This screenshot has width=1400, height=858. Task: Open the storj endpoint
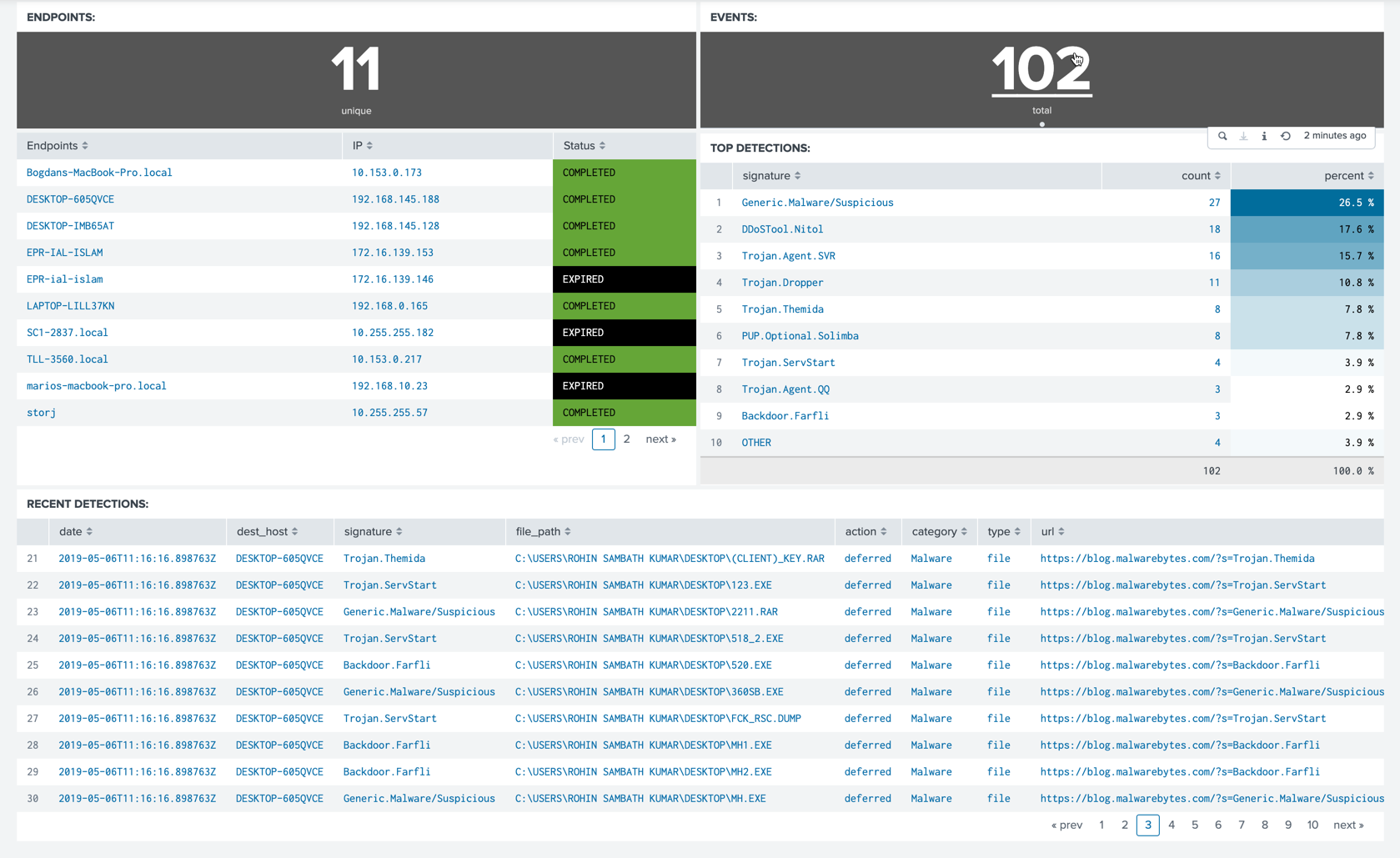coord(41,413)
